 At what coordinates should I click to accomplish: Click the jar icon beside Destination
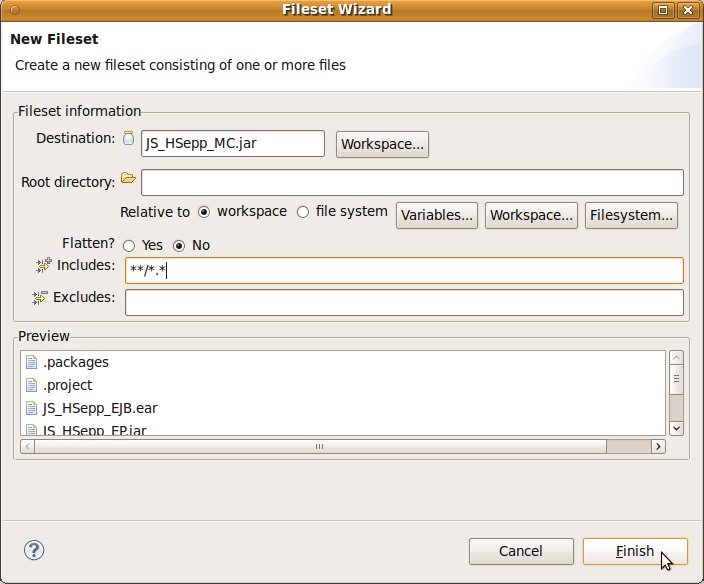tap(128, 139)
